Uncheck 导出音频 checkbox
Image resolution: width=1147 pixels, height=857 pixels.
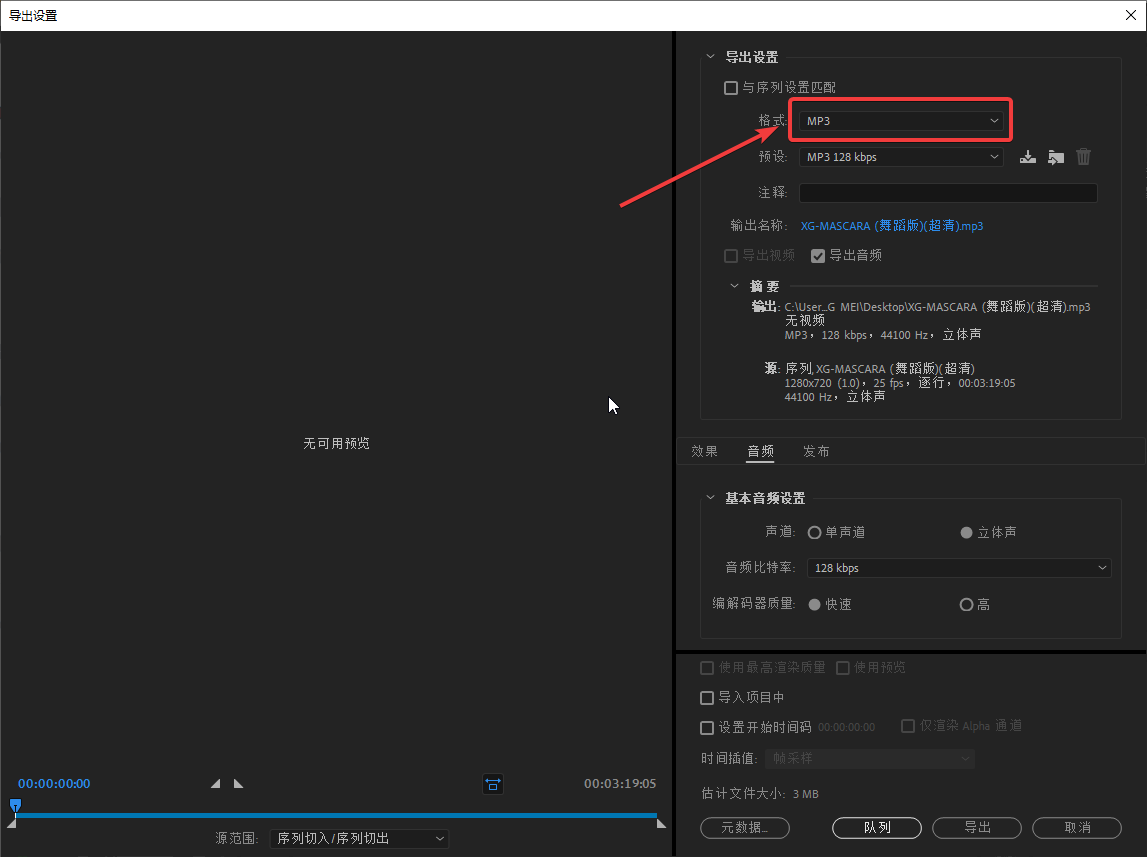point(818,255)
